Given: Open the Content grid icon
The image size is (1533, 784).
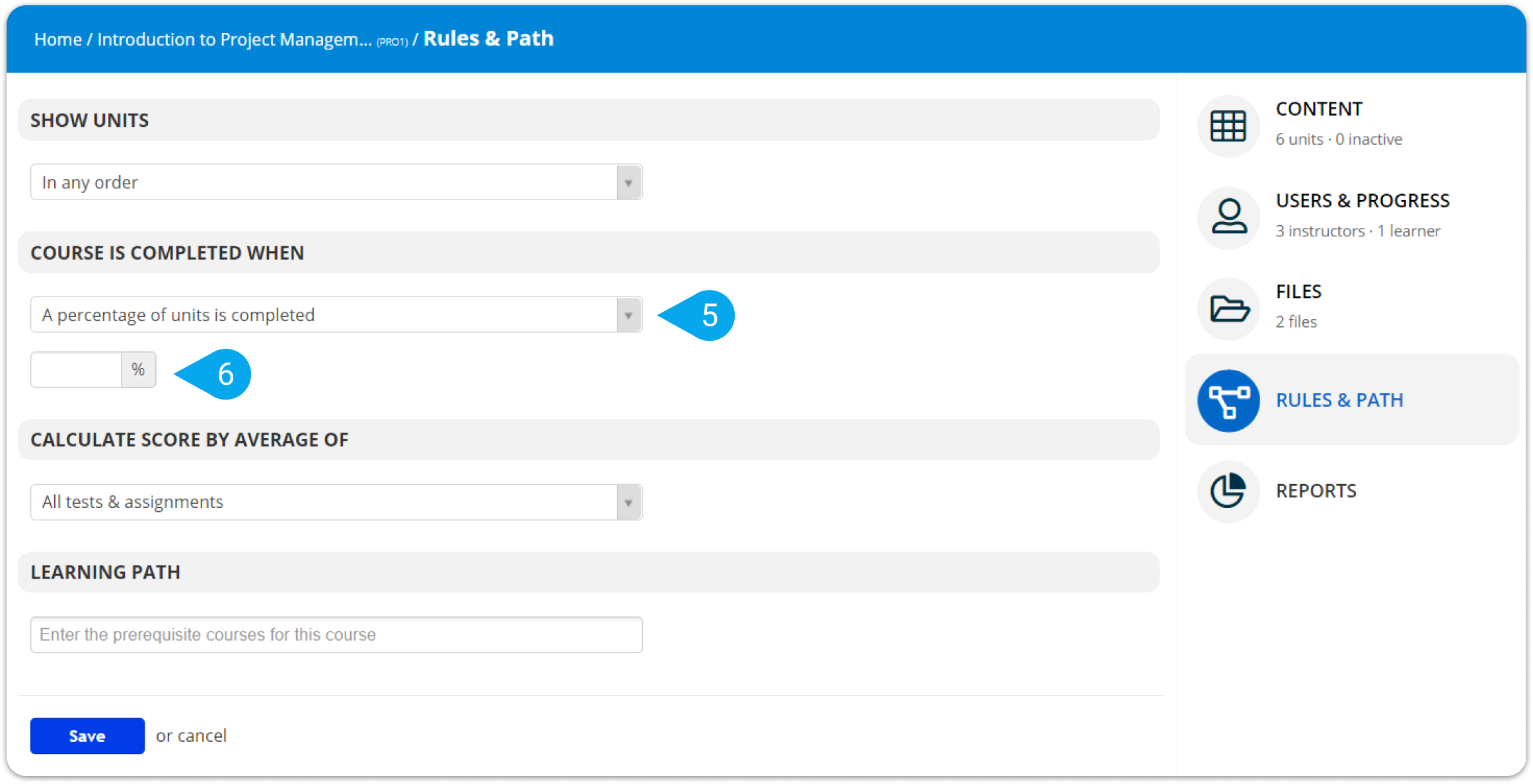Looking at the screenshot, I should pos(1228,126).
